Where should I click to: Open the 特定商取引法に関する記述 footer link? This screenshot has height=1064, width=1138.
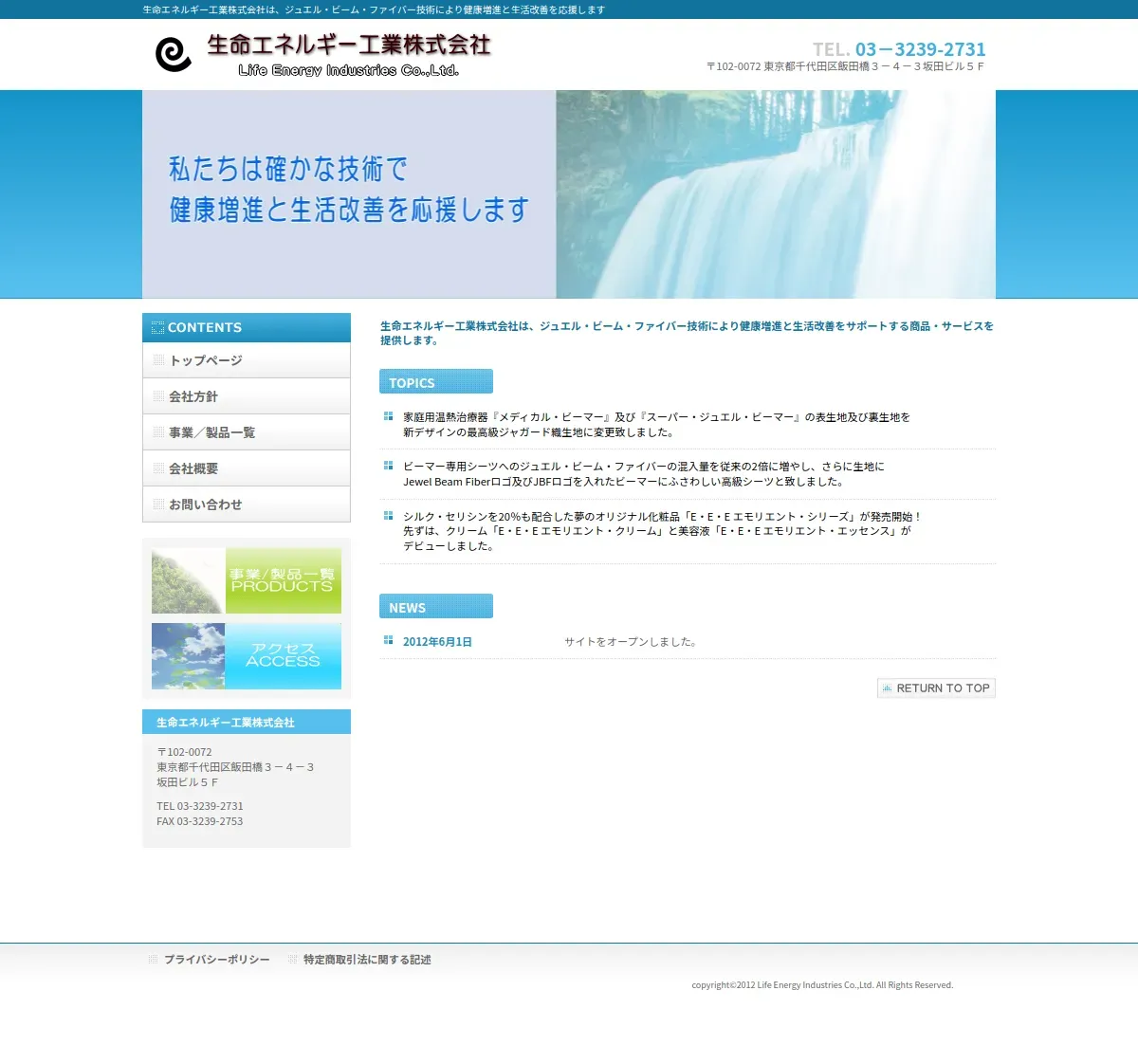(x=367, y=960)
